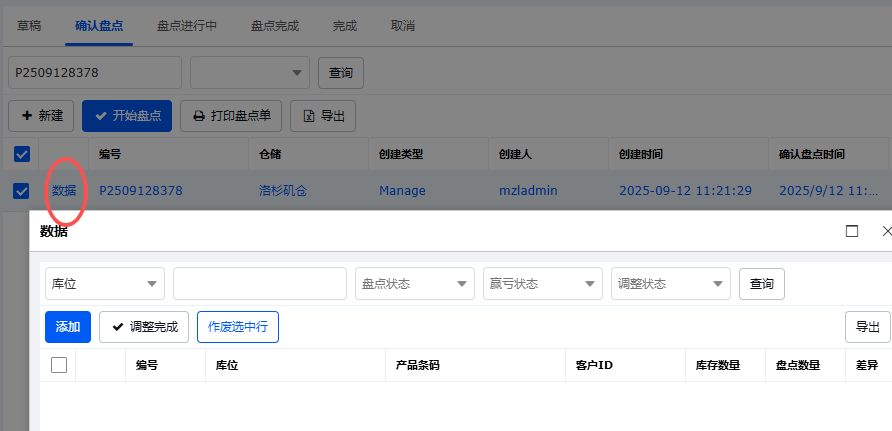The image size is (892, 431).
Task: Click the 新建 plus button
Action: click(41, 116)
